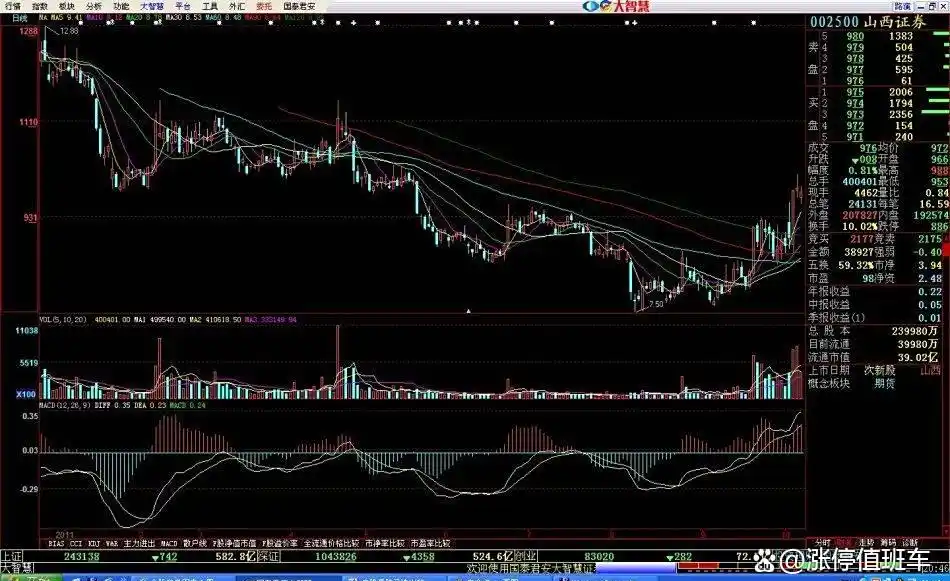Viewport: 950px width, 581px height.
Task: Switch to the 散户线 indicator tab
Action: pos(195,543)
